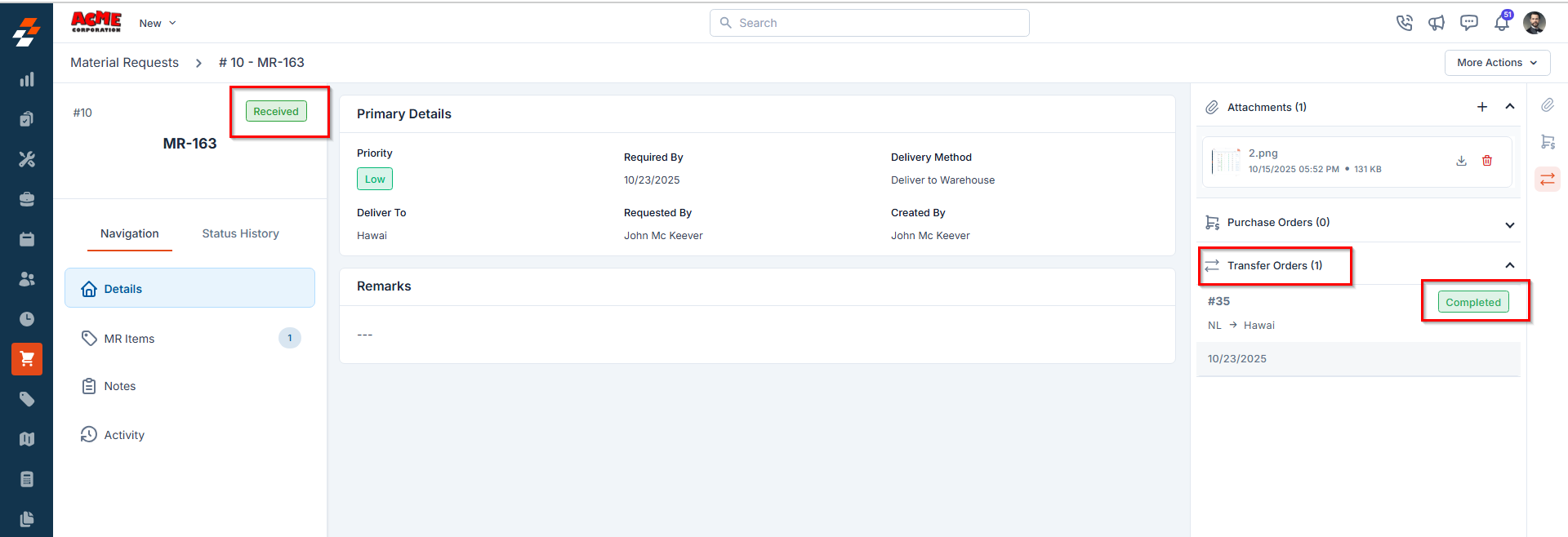Screen dimensions: 1568x537
Task: Delete the 2.png attachment
Action: pos(1487,161)
